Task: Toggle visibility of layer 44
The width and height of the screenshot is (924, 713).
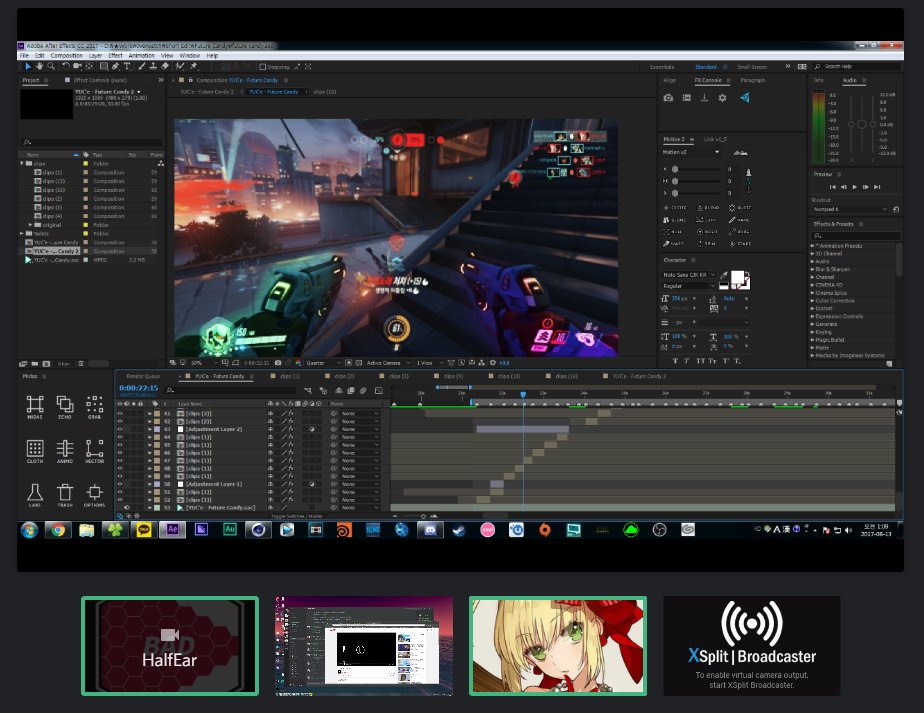Action: click(120, 437)
